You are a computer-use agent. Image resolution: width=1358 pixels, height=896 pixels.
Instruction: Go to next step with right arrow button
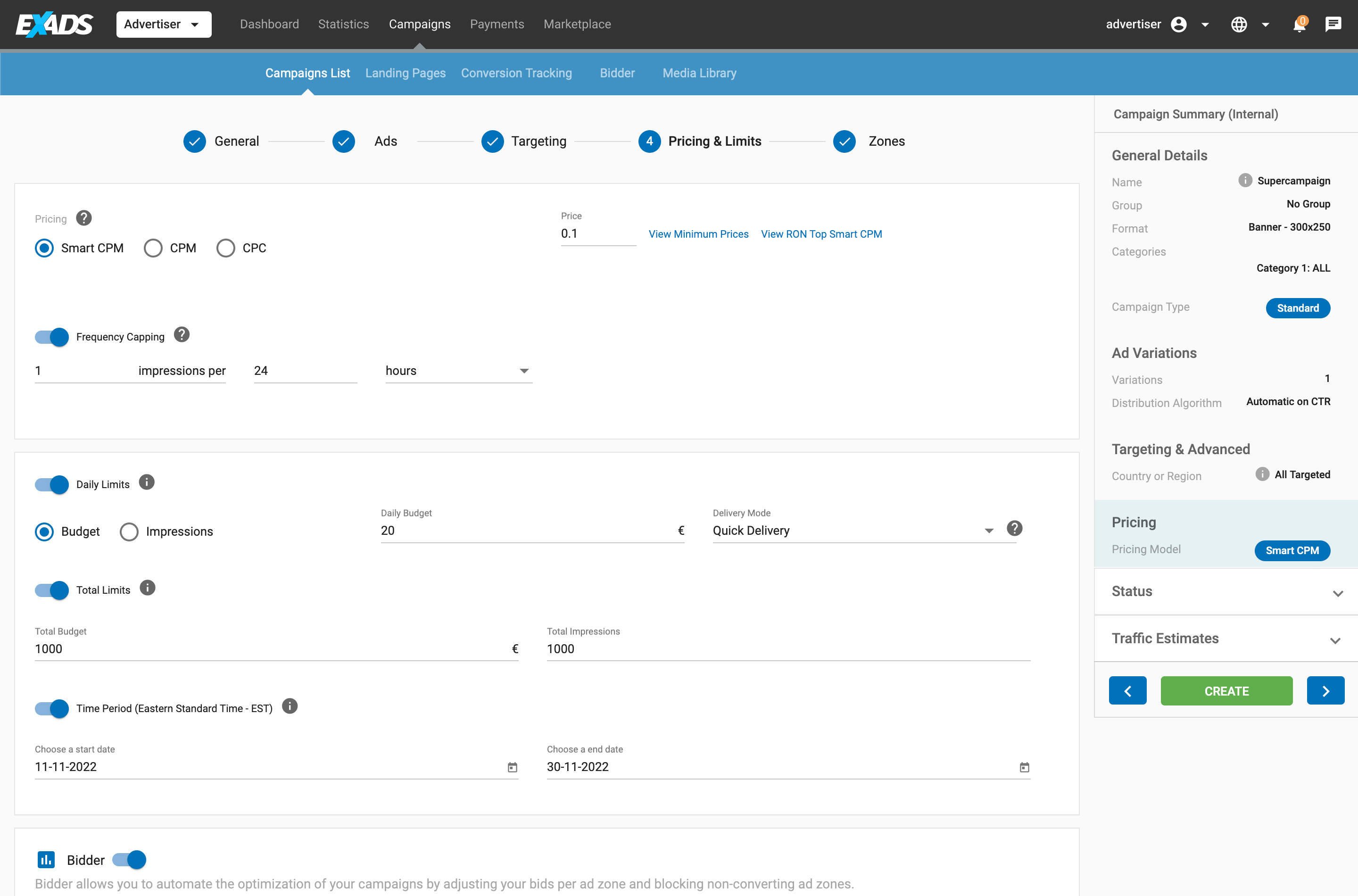point(1325,691)
